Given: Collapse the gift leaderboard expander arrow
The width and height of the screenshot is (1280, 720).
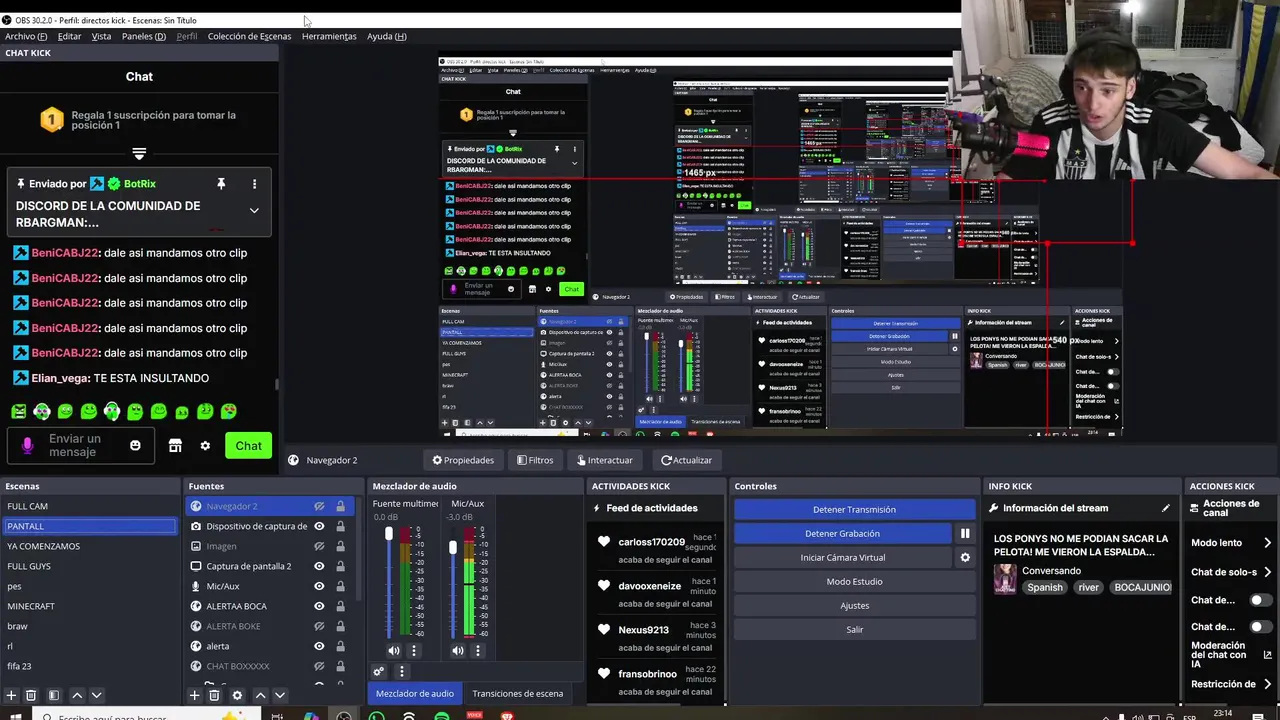Looking at the screenshot, I should 139,153.
